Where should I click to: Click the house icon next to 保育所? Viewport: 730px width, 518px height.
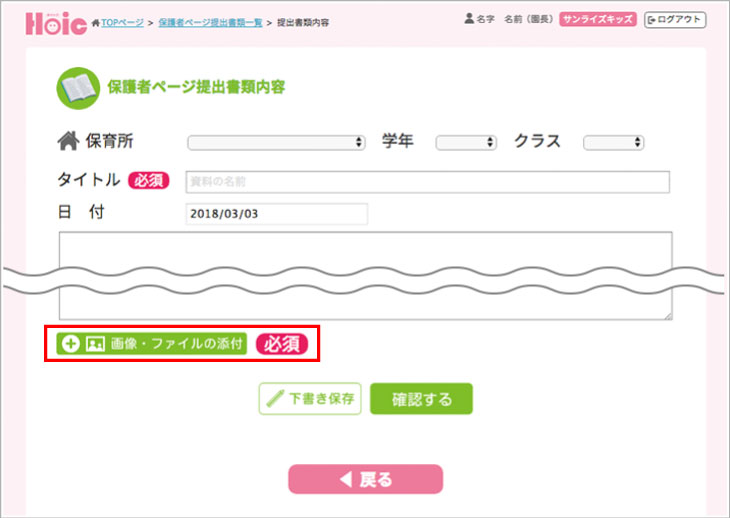[69, 142]
